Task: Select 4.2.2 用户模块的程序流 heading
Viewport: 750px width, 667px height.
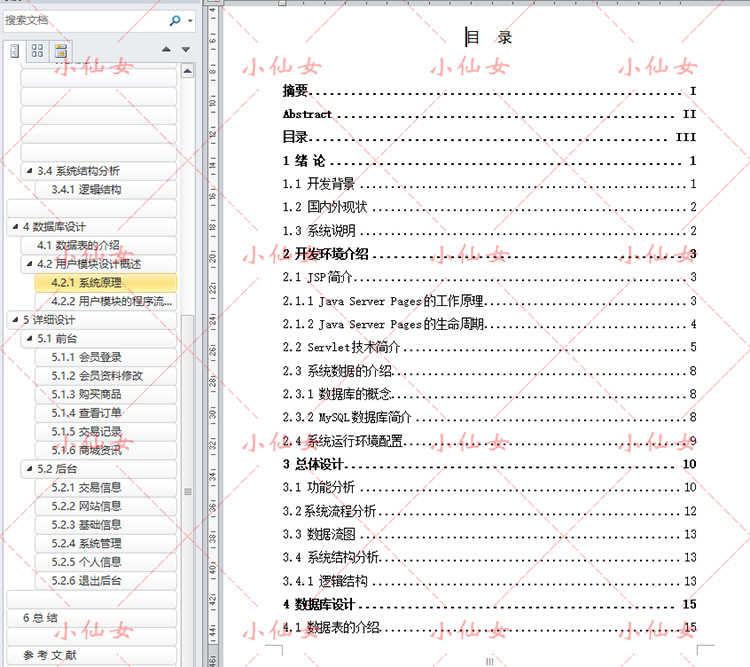Action: click(x=105, y=301)
